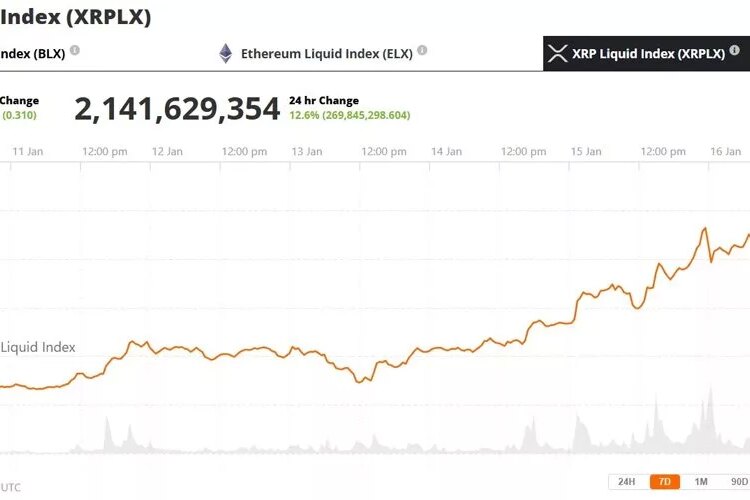Click the XRP logo icon

[558, 54]
